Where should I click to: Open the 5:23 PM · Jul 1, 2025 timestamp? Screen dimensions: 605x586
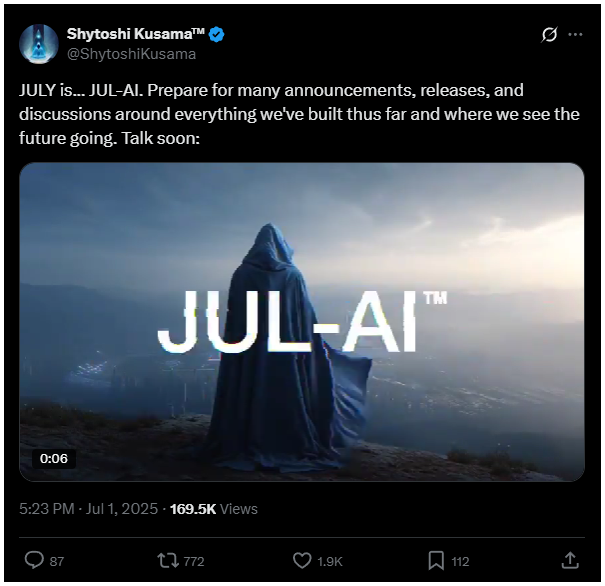pos(88,509)
